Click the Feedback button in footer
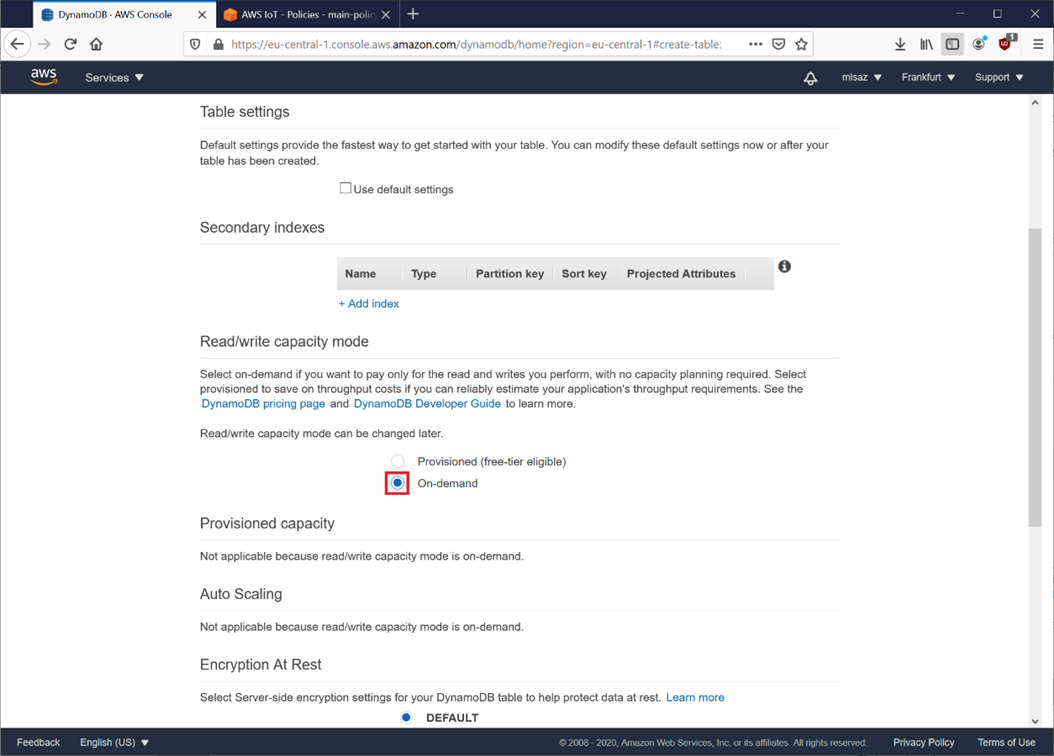 [x=38, y=742]
